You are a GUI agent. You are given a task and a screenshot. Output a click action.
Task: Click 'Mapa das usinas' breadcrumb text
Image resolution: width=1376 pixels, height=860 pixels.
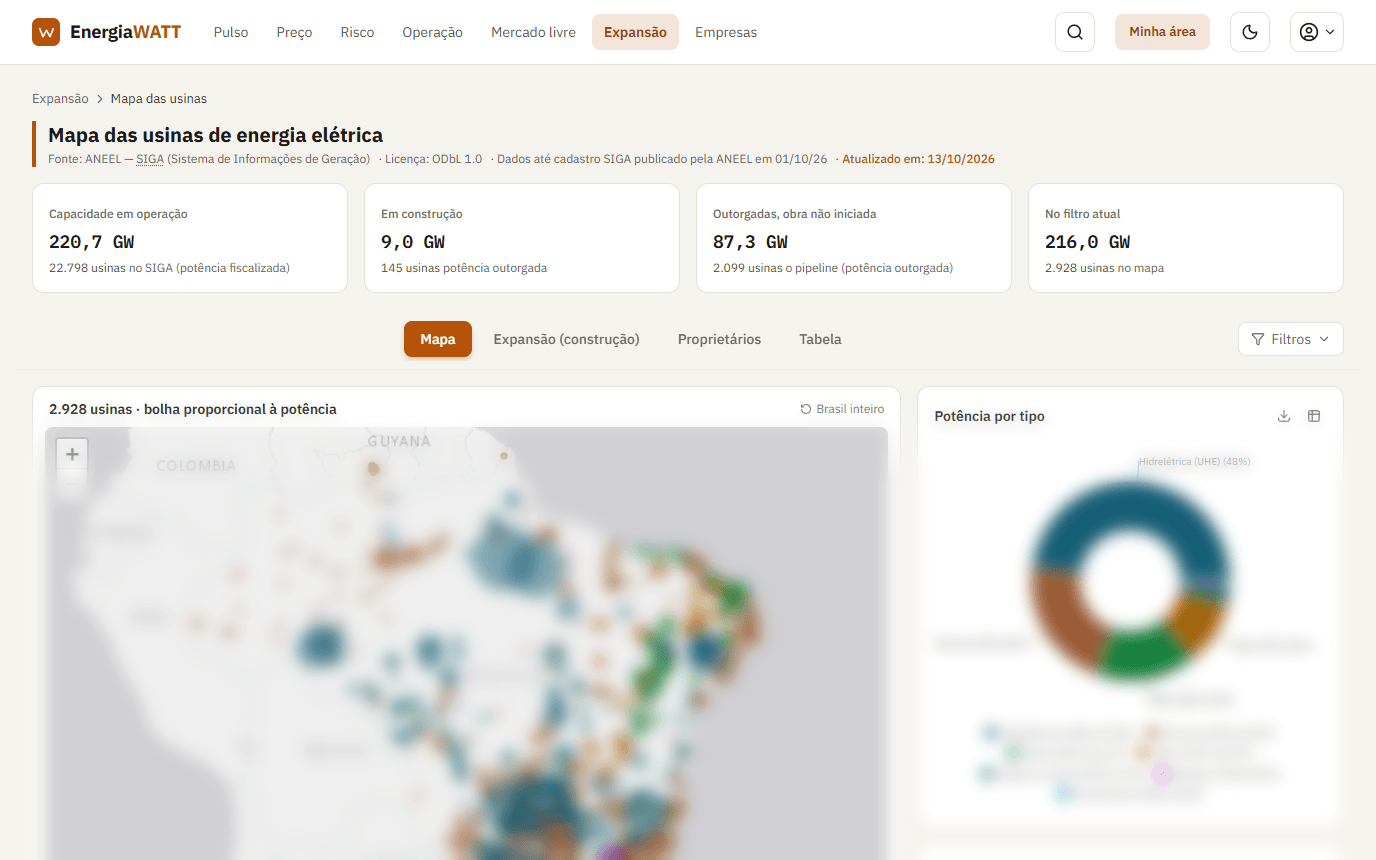(159, 99)
